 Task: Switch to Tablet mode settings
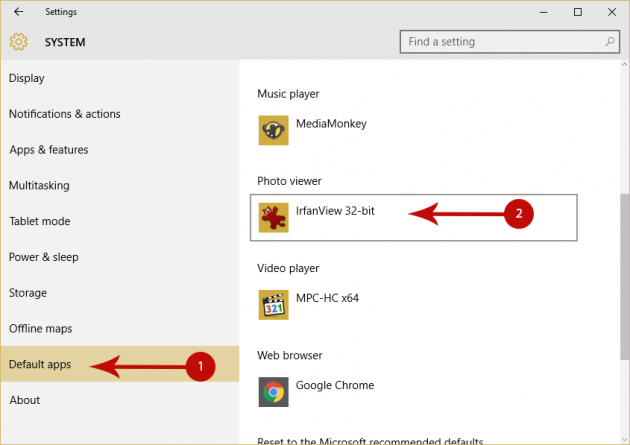[40, 221]
